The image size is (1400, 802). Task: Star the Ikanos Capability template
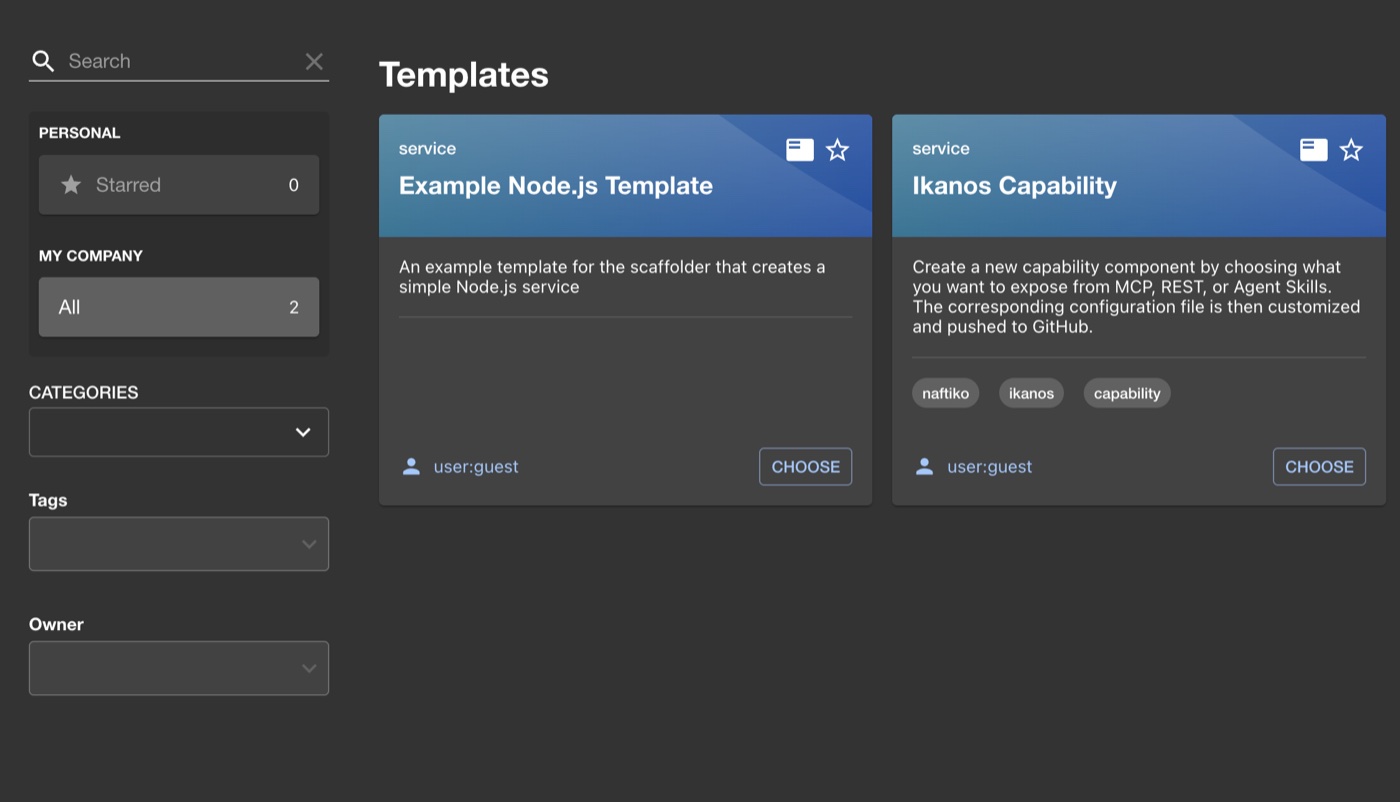(1351, 150)
